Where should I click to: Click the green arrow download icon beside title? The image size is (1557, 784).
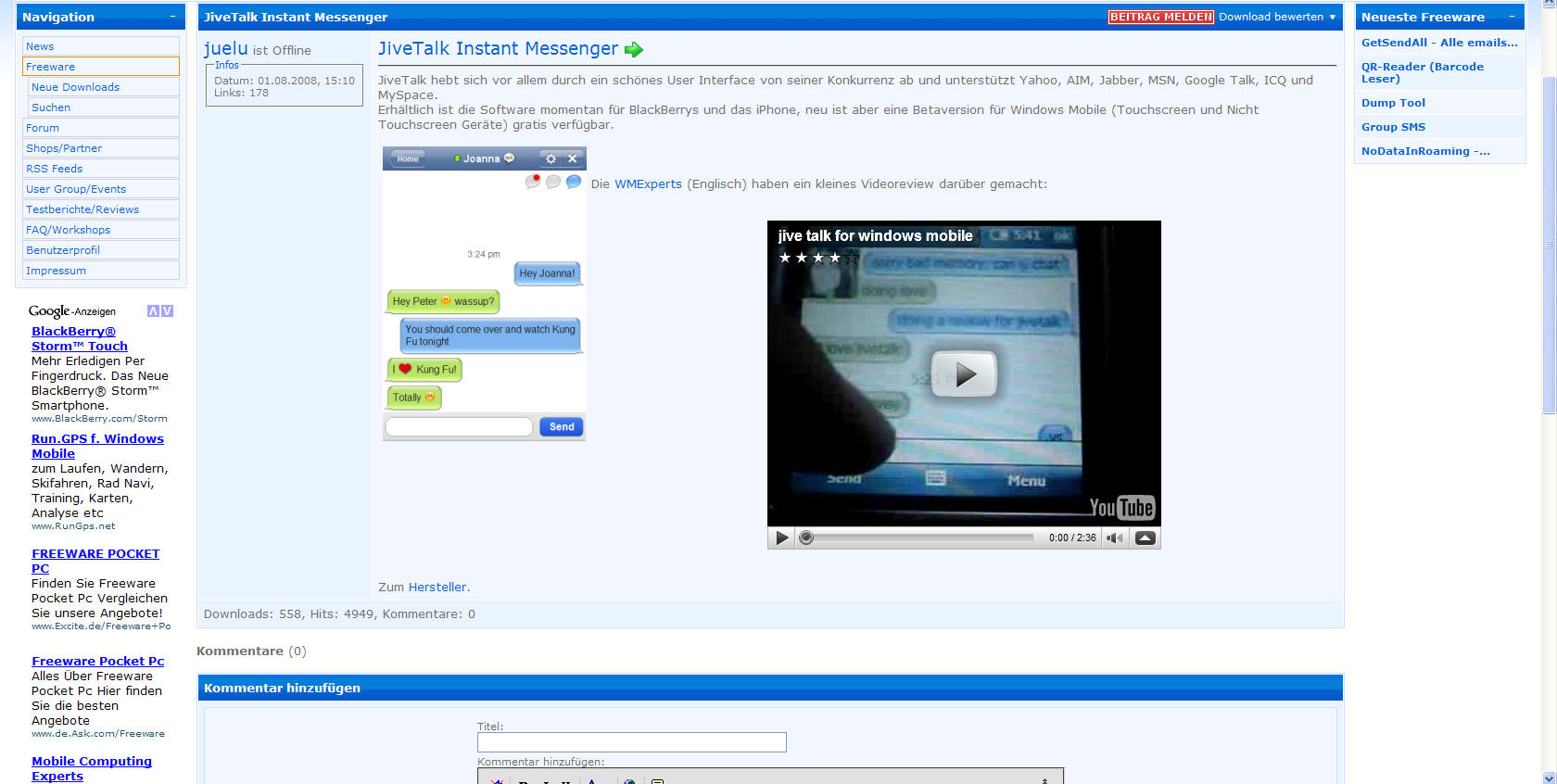point(634,49)
